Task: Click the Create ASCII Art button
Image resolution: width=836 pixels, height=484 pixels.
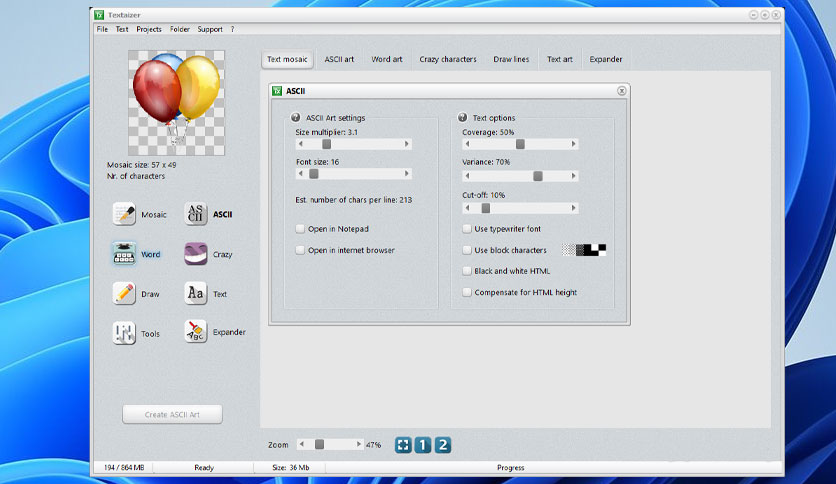Action: point(172,414)
